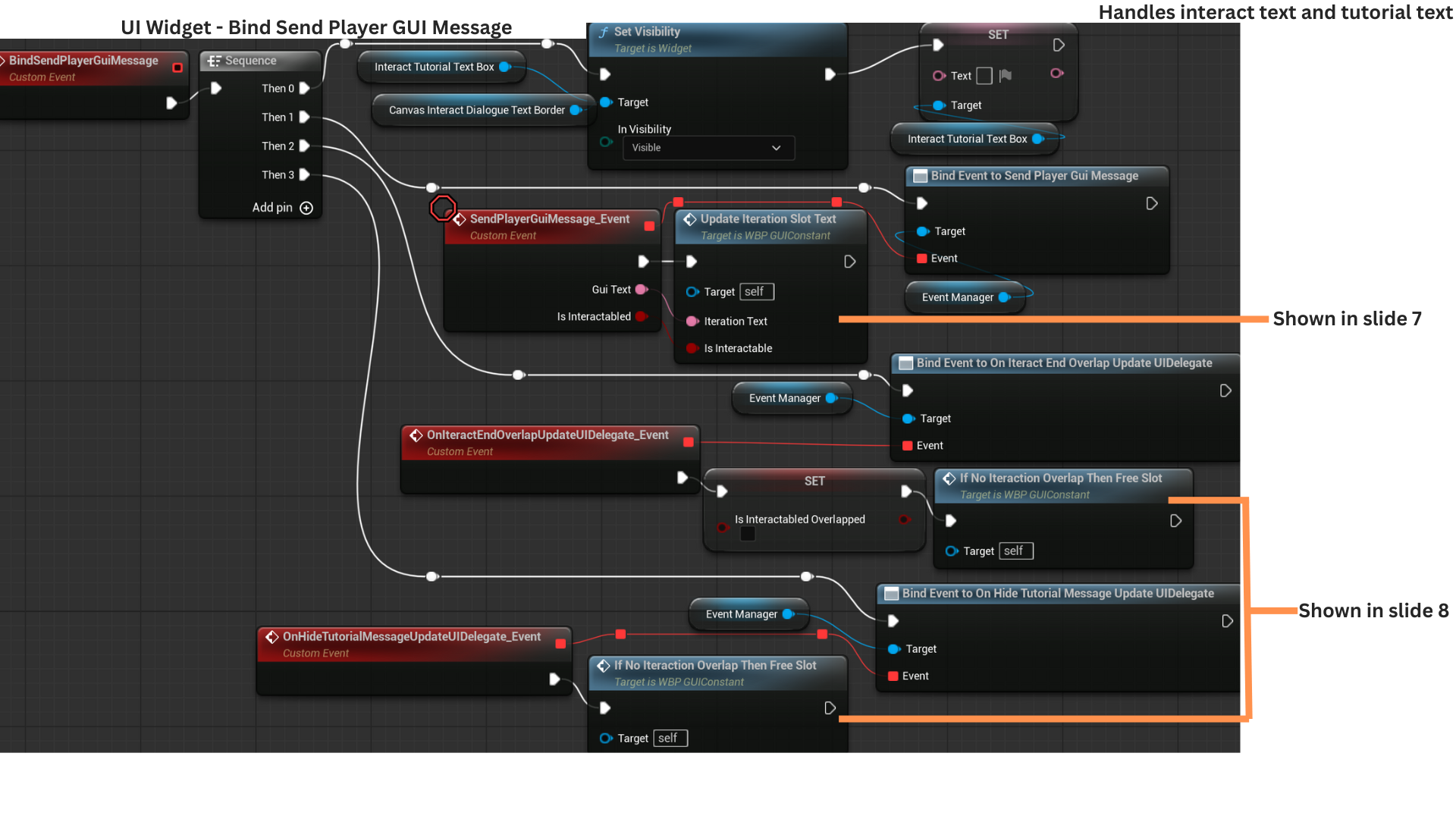Open the In Visibility dropdown showing Visible
Viewport: 1456px width, 819px height.
click(x=708, y=148)
